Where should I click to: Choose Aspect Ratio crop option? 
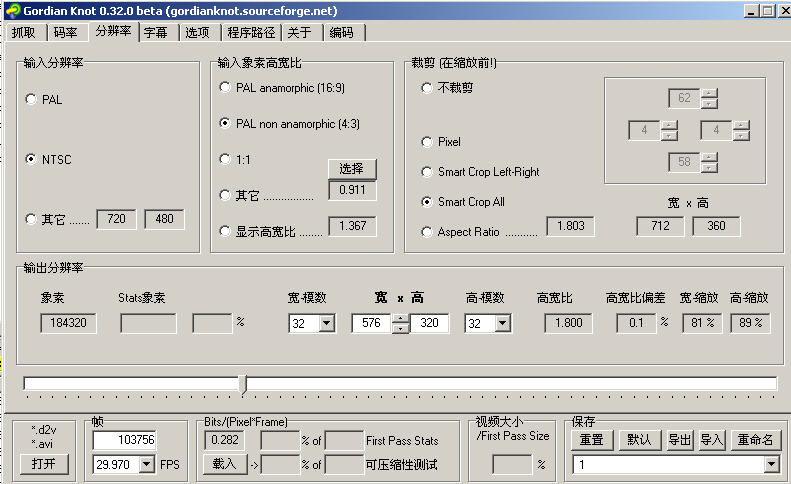coord(427,232)
